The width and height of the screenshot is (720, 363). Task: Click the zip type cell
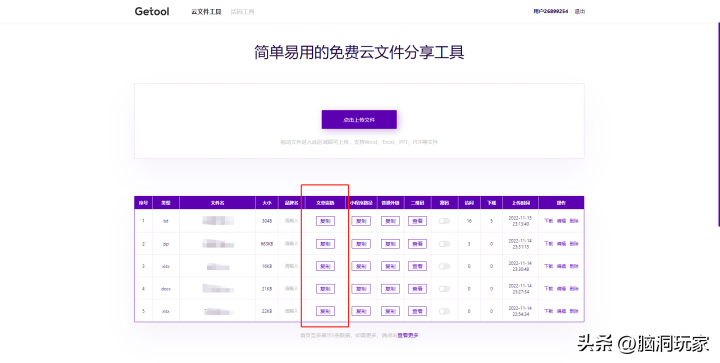click(166, 244)
